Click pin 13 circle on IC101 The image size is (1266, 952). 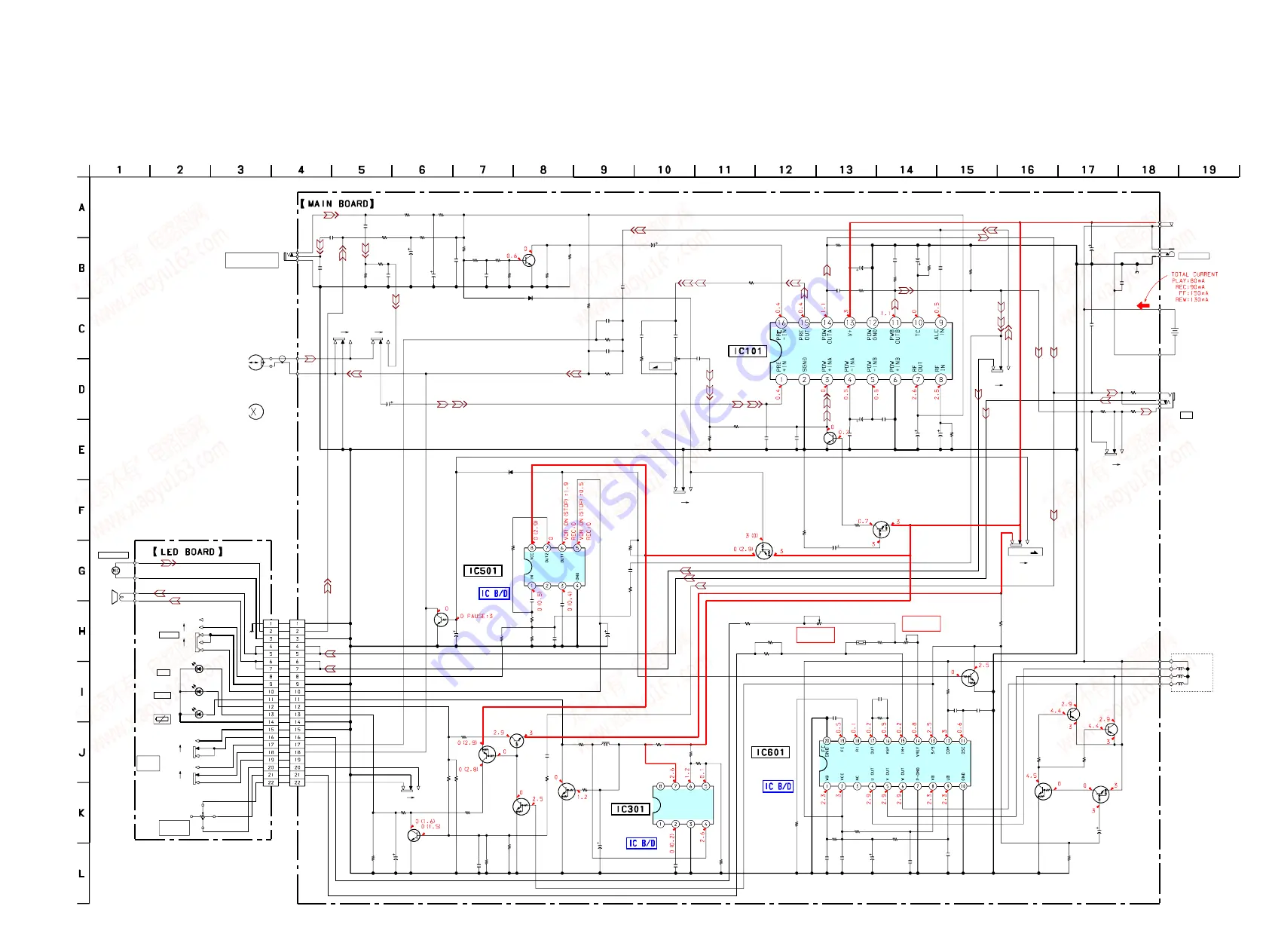[x=849, y=323]
